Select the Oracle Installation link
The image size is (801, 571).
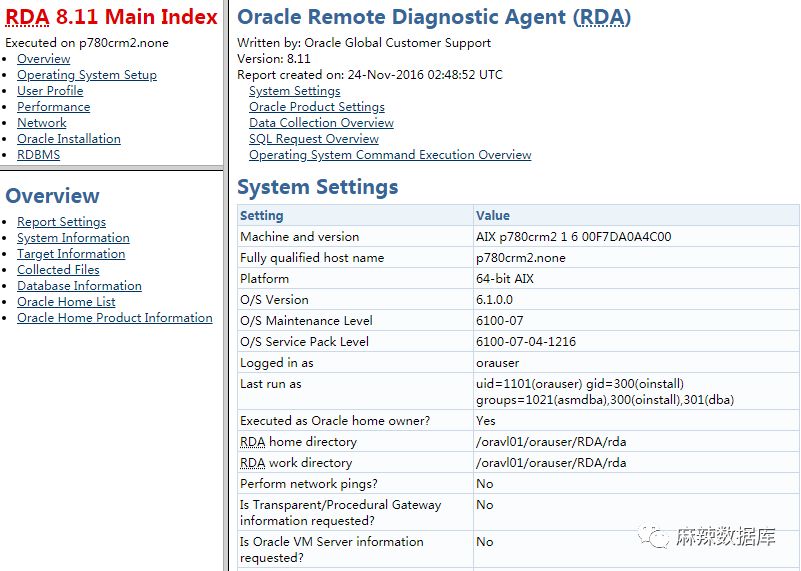coord(68,139)
